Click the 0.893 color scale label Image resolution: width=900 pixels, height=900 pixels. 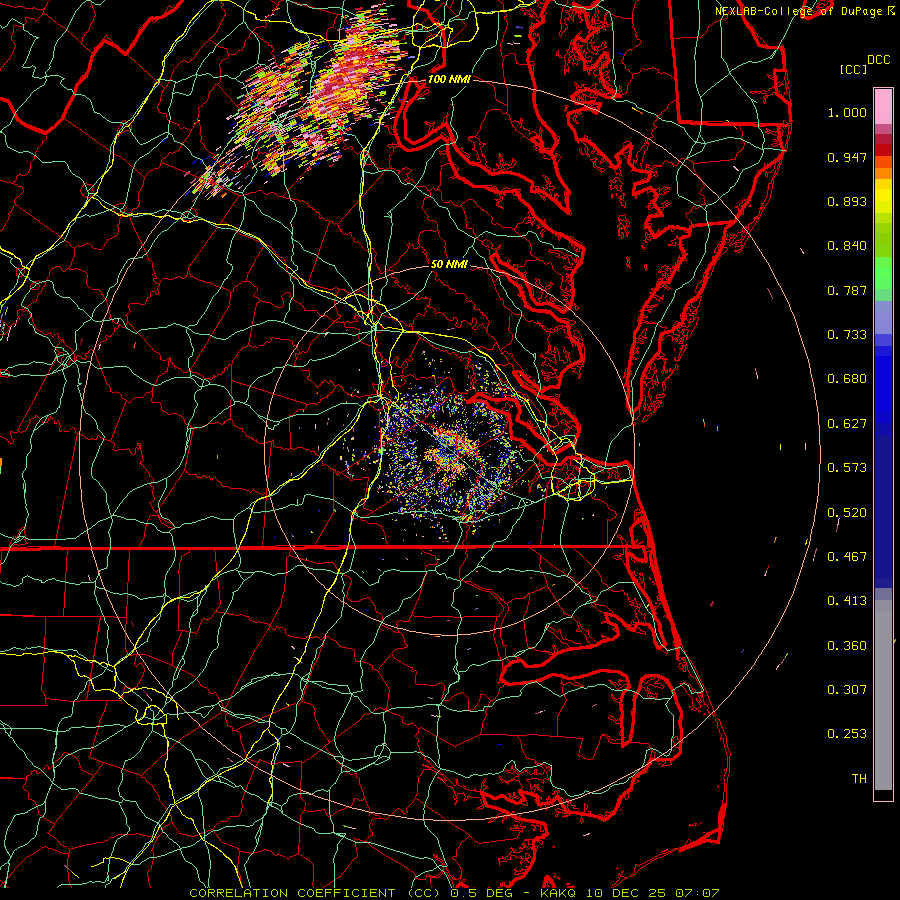coord(847,201)
